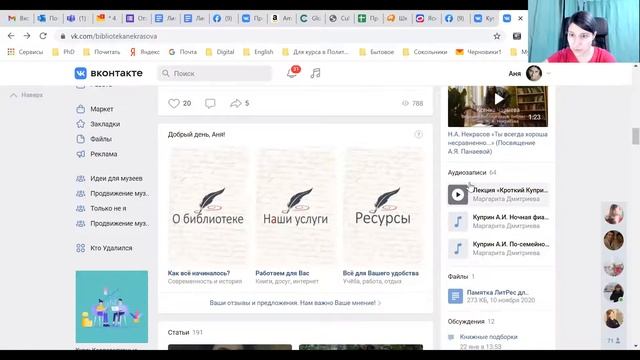Open the Наши услуги card

pos(296,206)
